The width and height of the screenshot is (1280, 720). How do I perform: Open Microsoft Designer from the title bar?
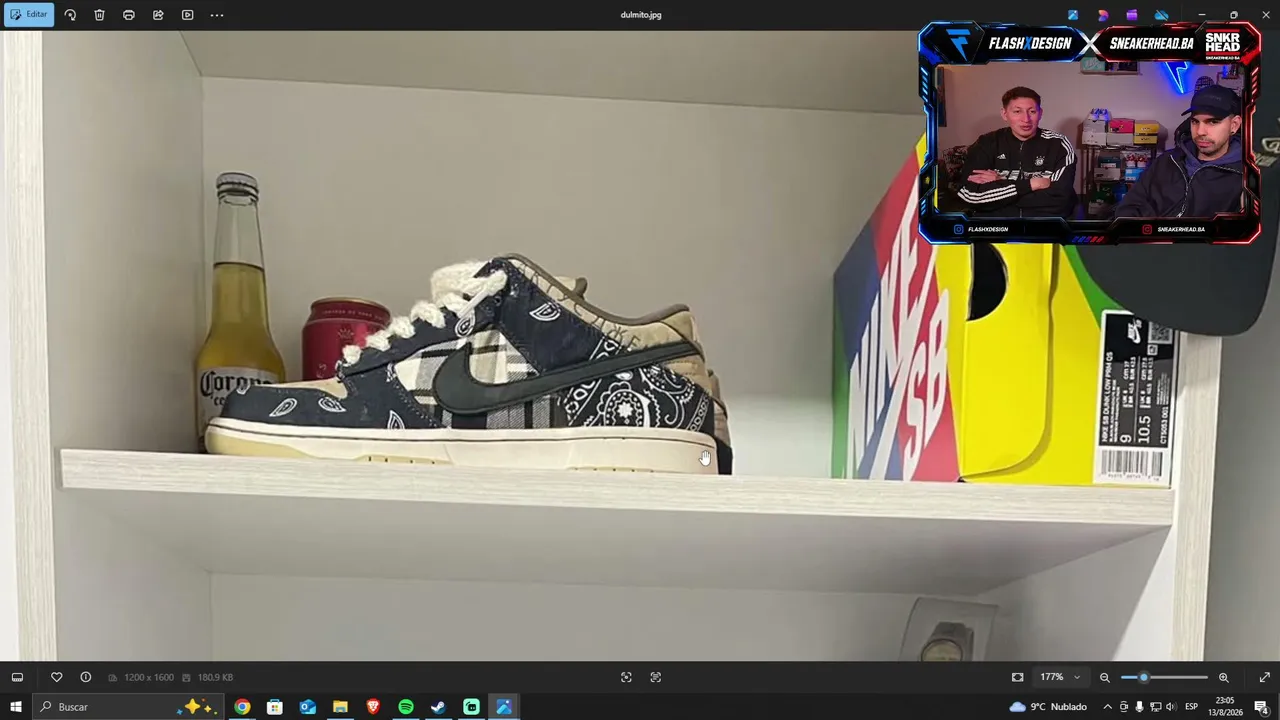(1103, 15)
